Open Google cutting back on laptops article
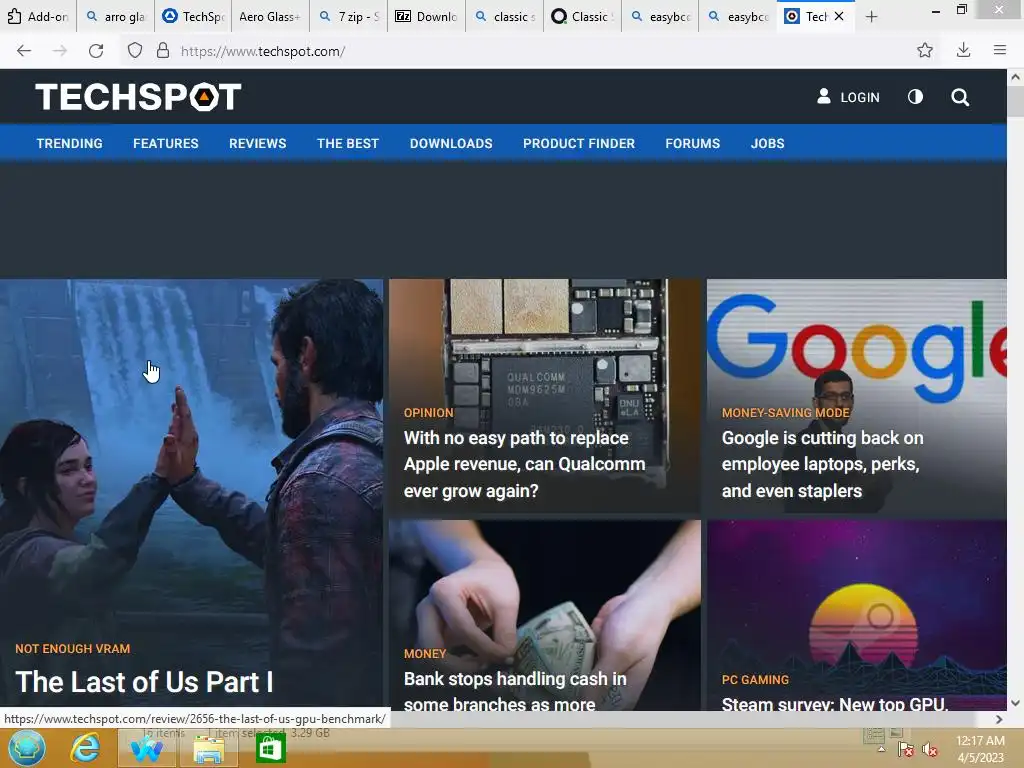1024x768 pixels. click(x=822, y=464)
